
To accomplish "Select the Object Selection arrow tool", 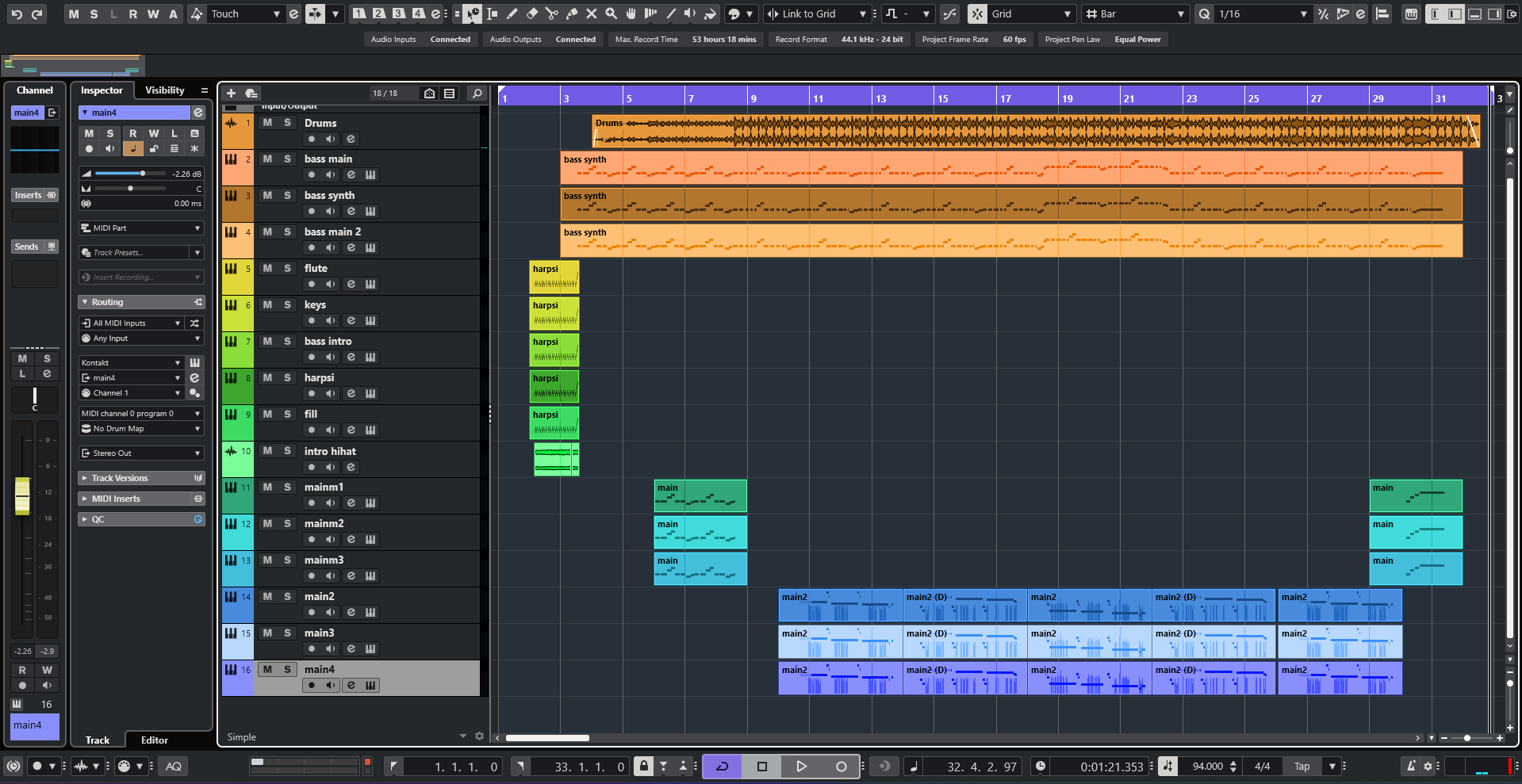I will point(473,13).
